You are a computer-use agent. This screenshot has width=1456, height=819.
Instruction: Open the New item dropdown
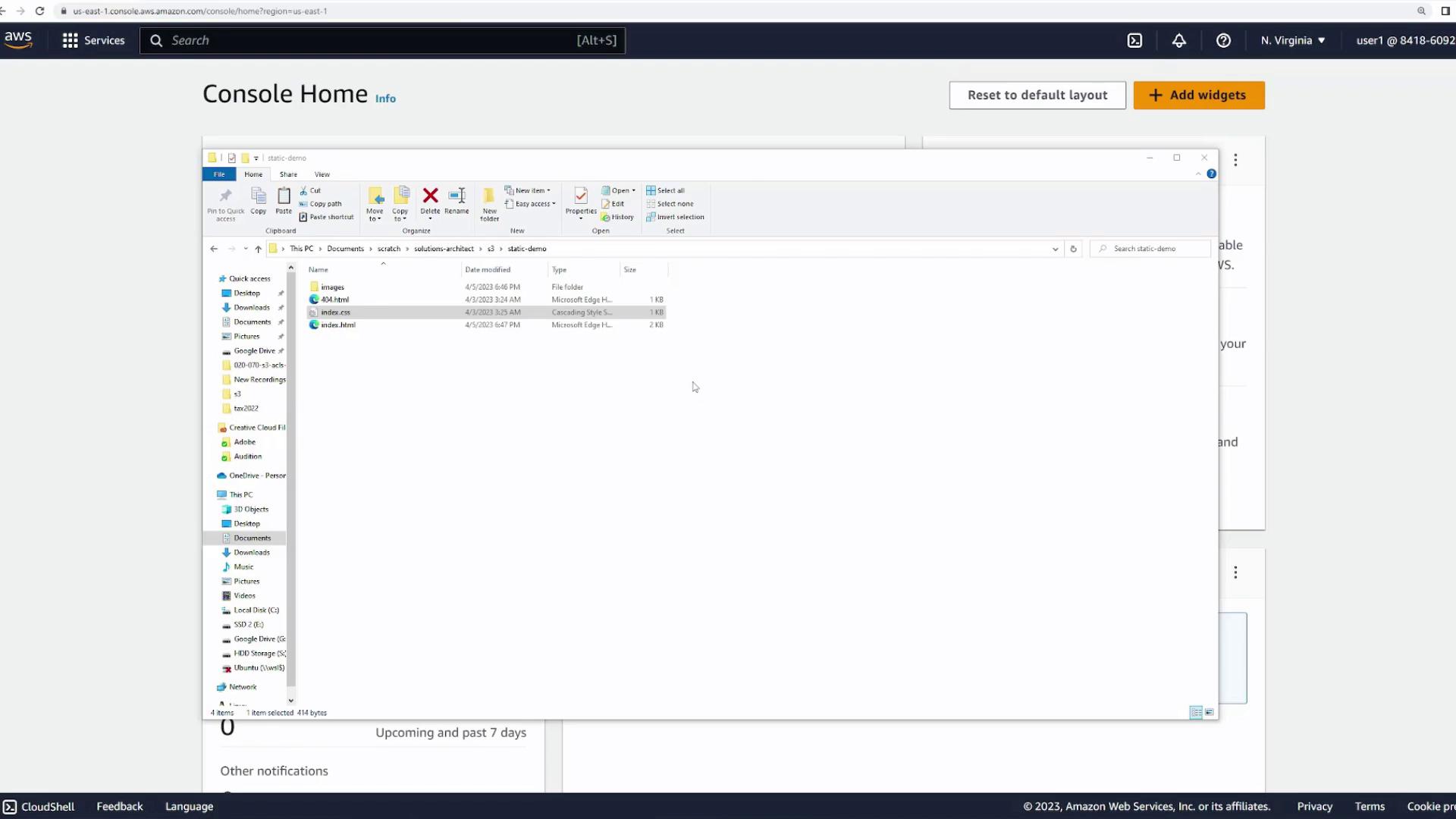pos(529,190)
